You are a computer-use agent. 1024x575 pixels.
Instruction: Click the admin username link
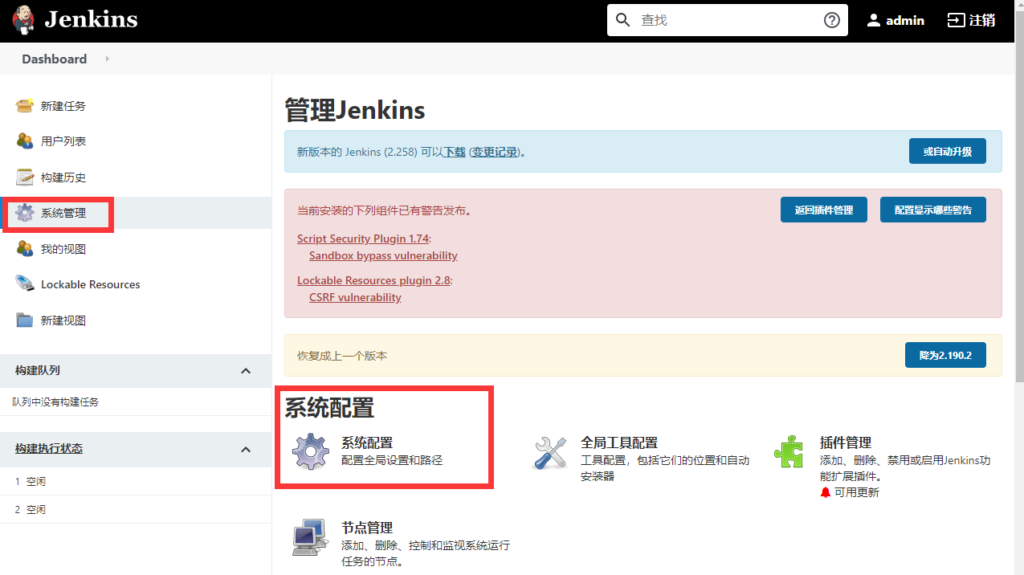[904, 20]
